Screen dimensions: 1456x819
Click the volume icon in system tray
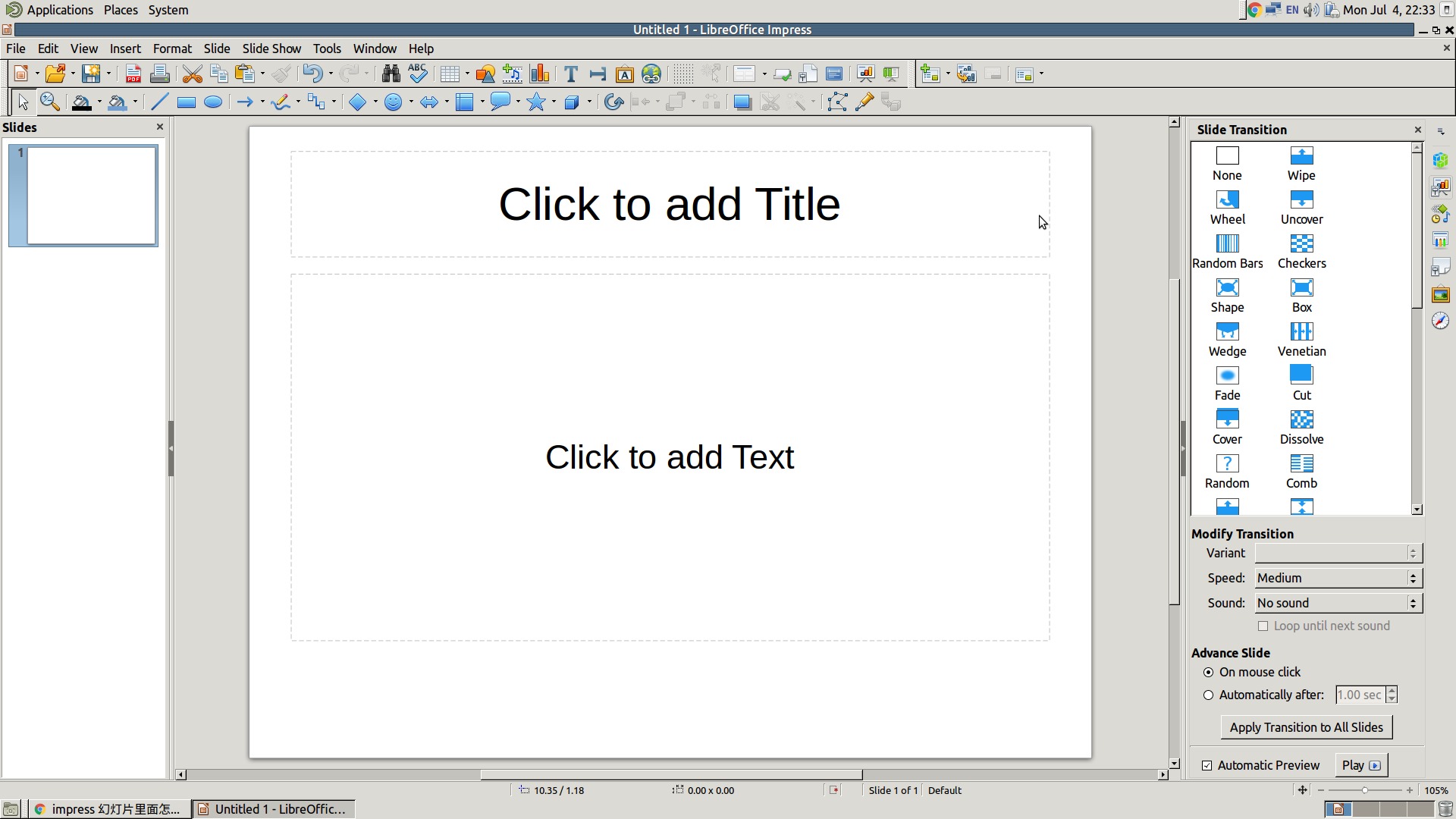pos(1310,10)
